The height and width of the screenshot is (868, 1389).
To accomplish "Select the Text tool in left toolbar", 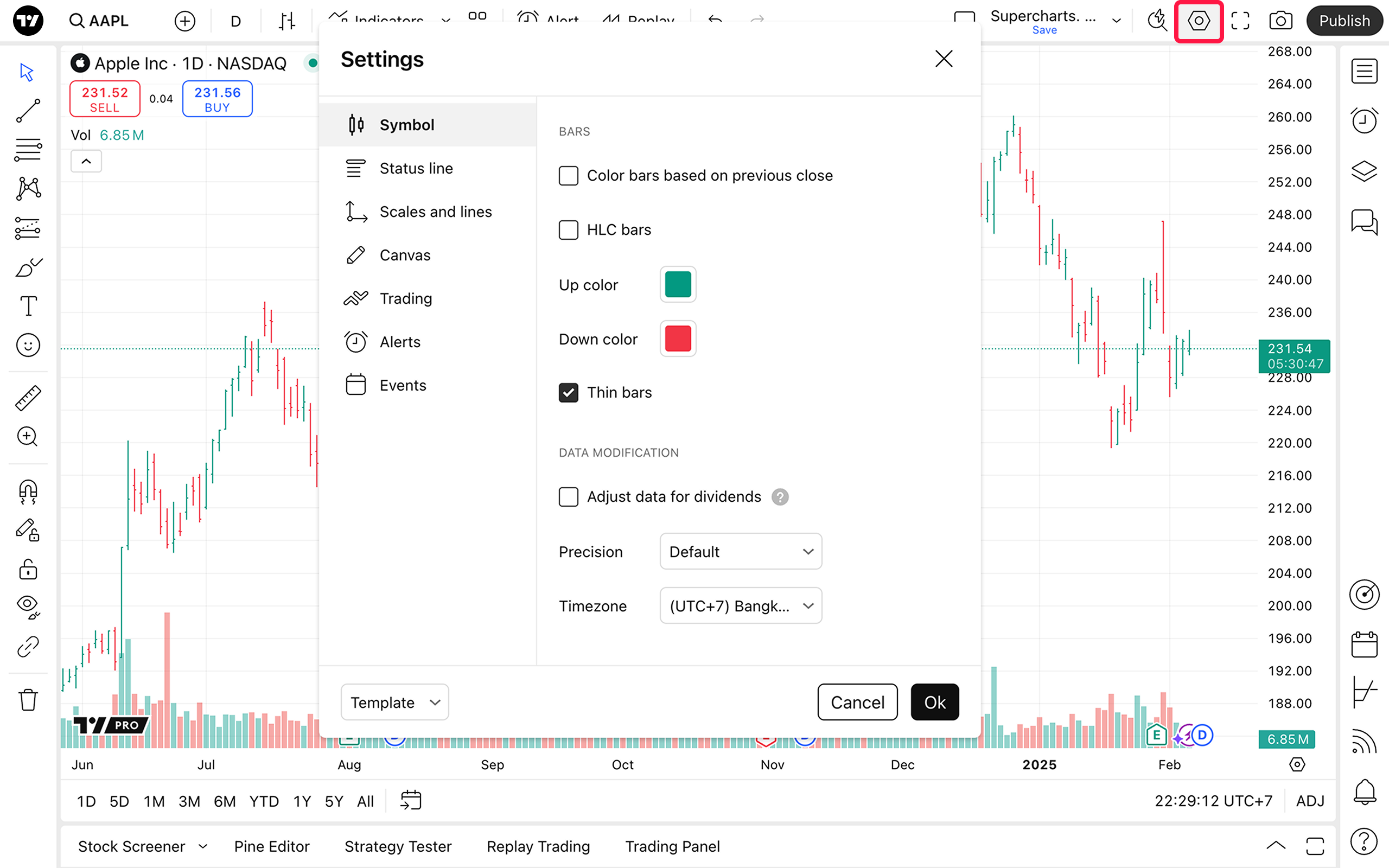I will [28, 306].
